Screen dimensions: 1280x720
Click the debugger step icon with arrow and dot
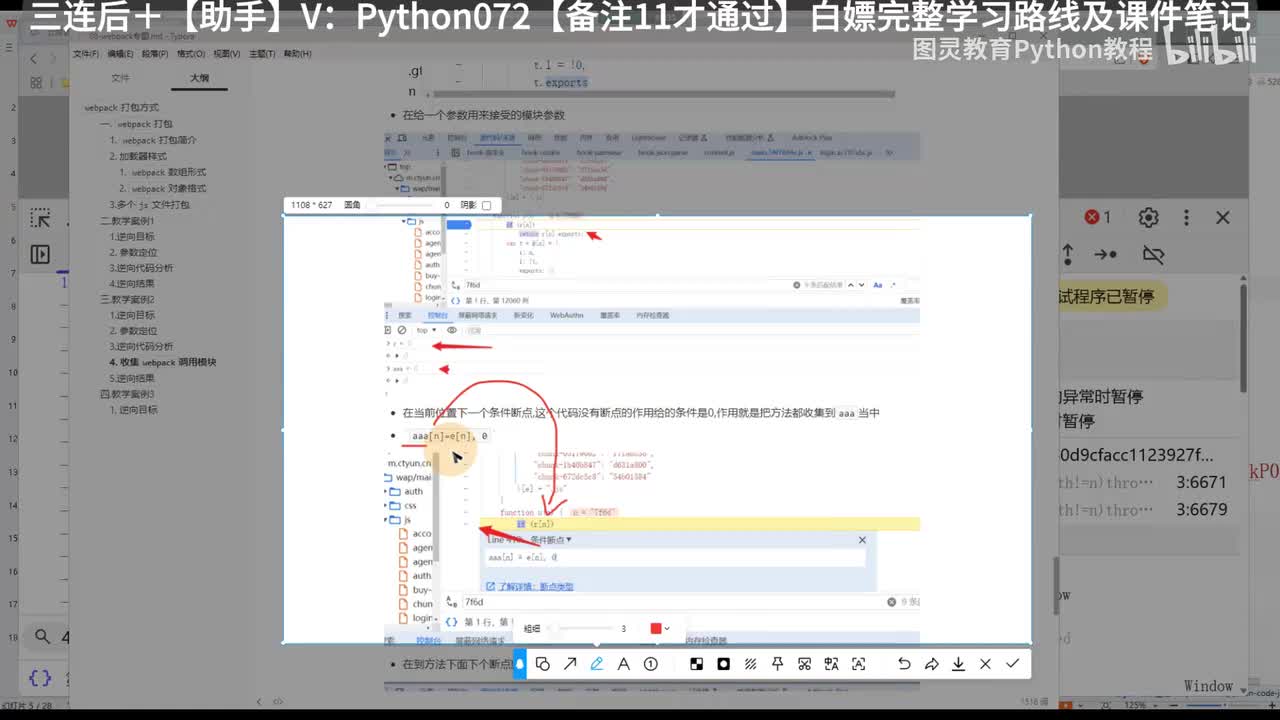point(1105,255)
